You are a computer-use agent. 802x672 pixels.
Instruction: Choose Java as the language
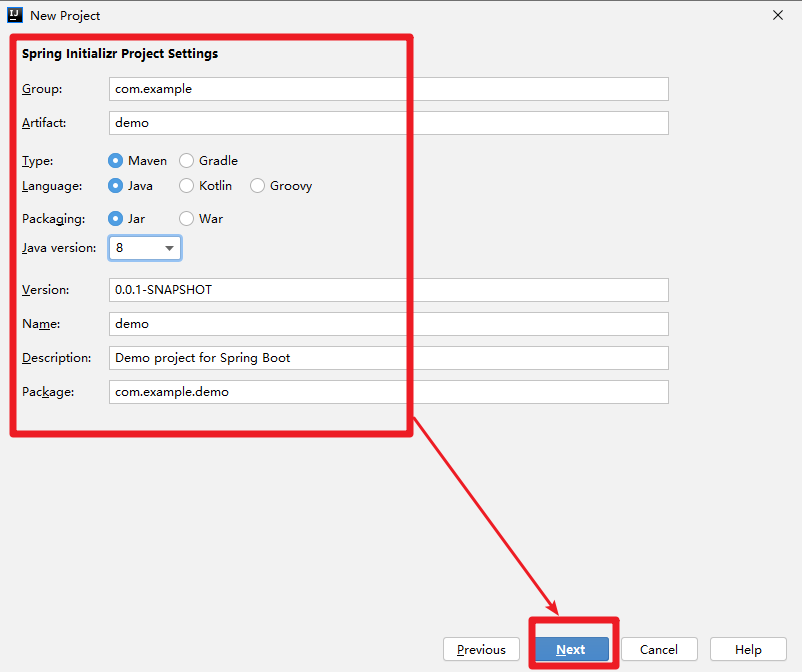pyautogui.click(x=130, y=186)
